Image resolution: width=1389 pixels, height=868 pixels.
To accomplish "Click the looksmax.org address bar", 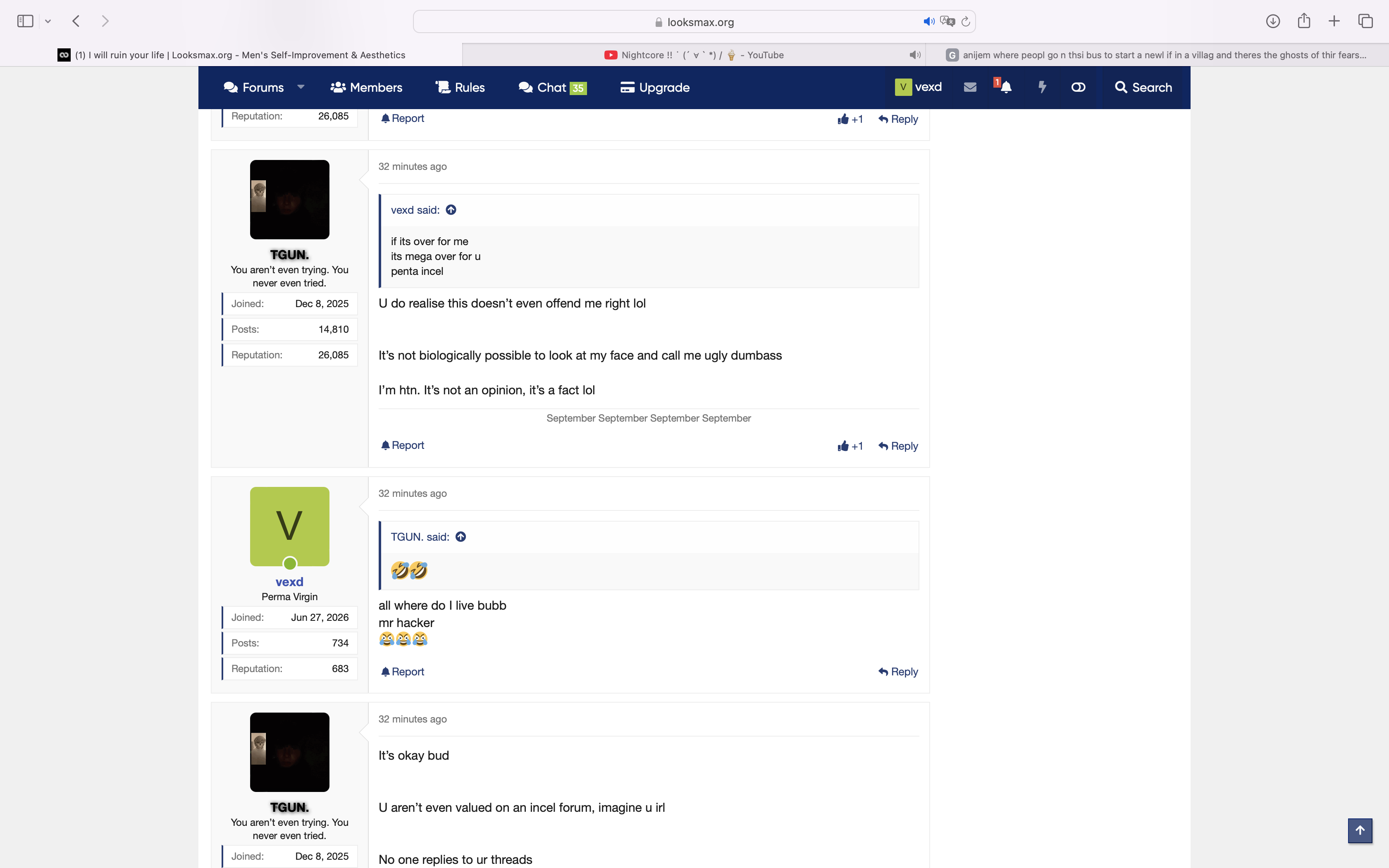I will [x=694, y=22].
